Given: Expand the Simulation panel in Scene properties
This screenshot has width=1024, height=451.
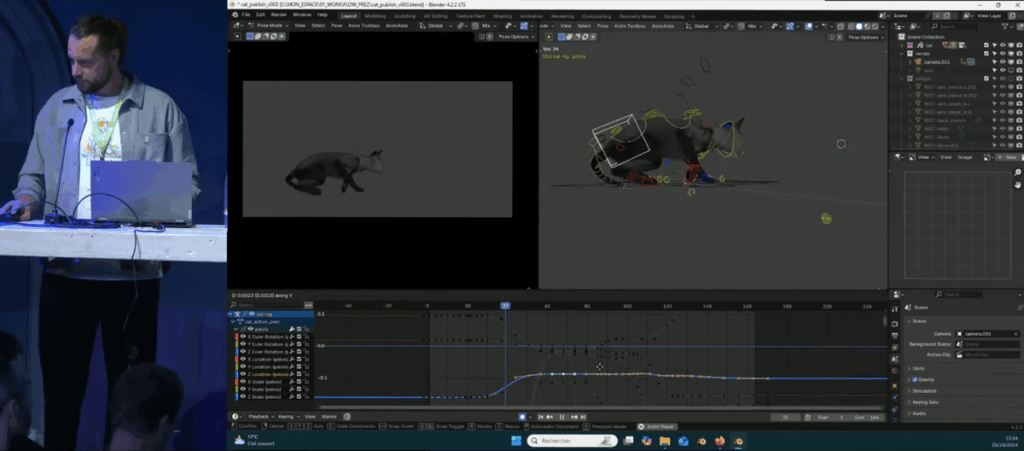Looking at the screenshot, I should (923, 390).
